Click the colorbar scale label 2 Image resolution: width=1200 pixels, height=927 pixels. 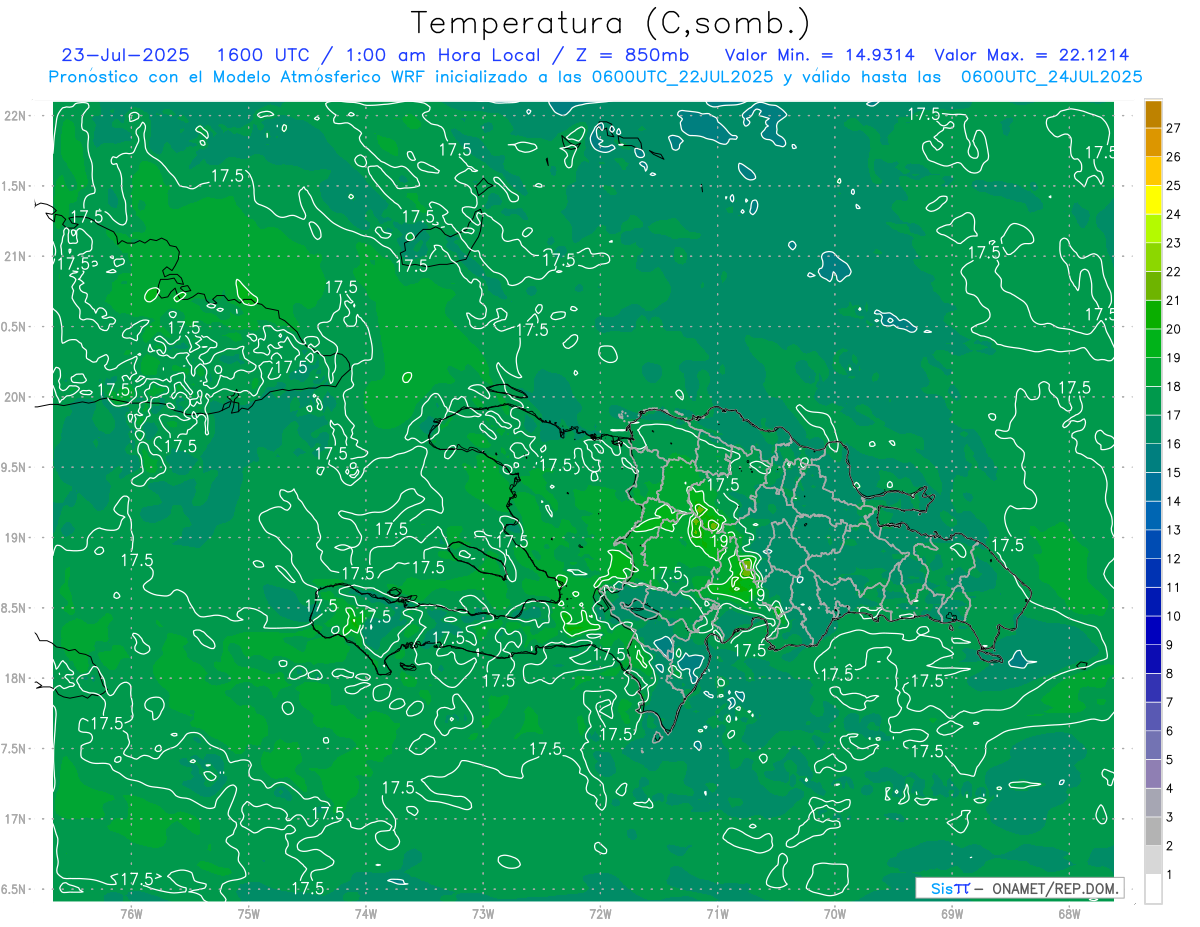(1171, 847)
